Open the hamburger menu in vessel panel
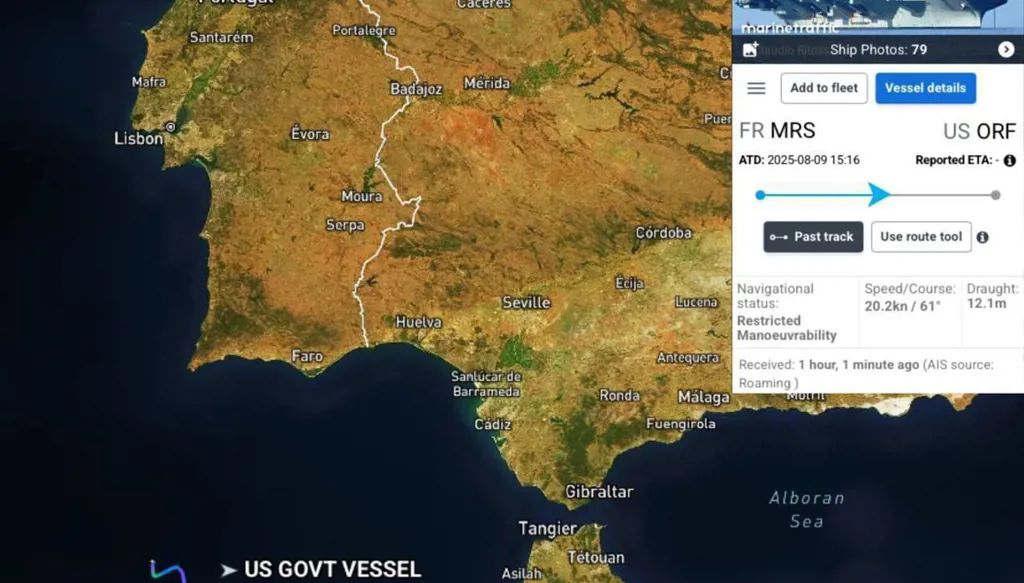Screen dimensions: 1024x583 click(756, 88)
